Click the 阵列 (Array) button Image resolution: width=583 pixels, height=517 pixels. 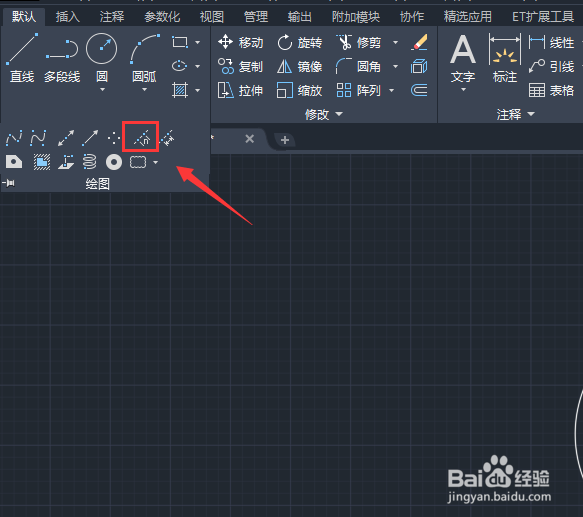pos(359,90)
